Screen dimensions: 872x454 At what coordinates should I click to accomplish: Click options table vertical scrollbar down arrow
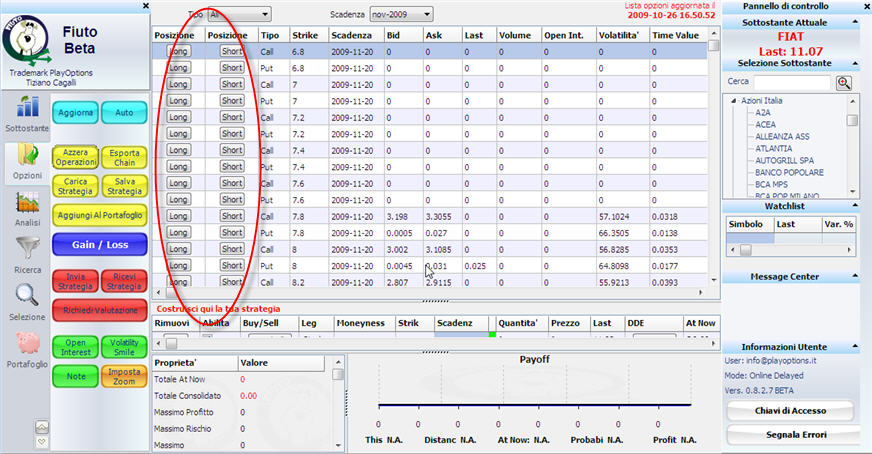pos(714,280)
